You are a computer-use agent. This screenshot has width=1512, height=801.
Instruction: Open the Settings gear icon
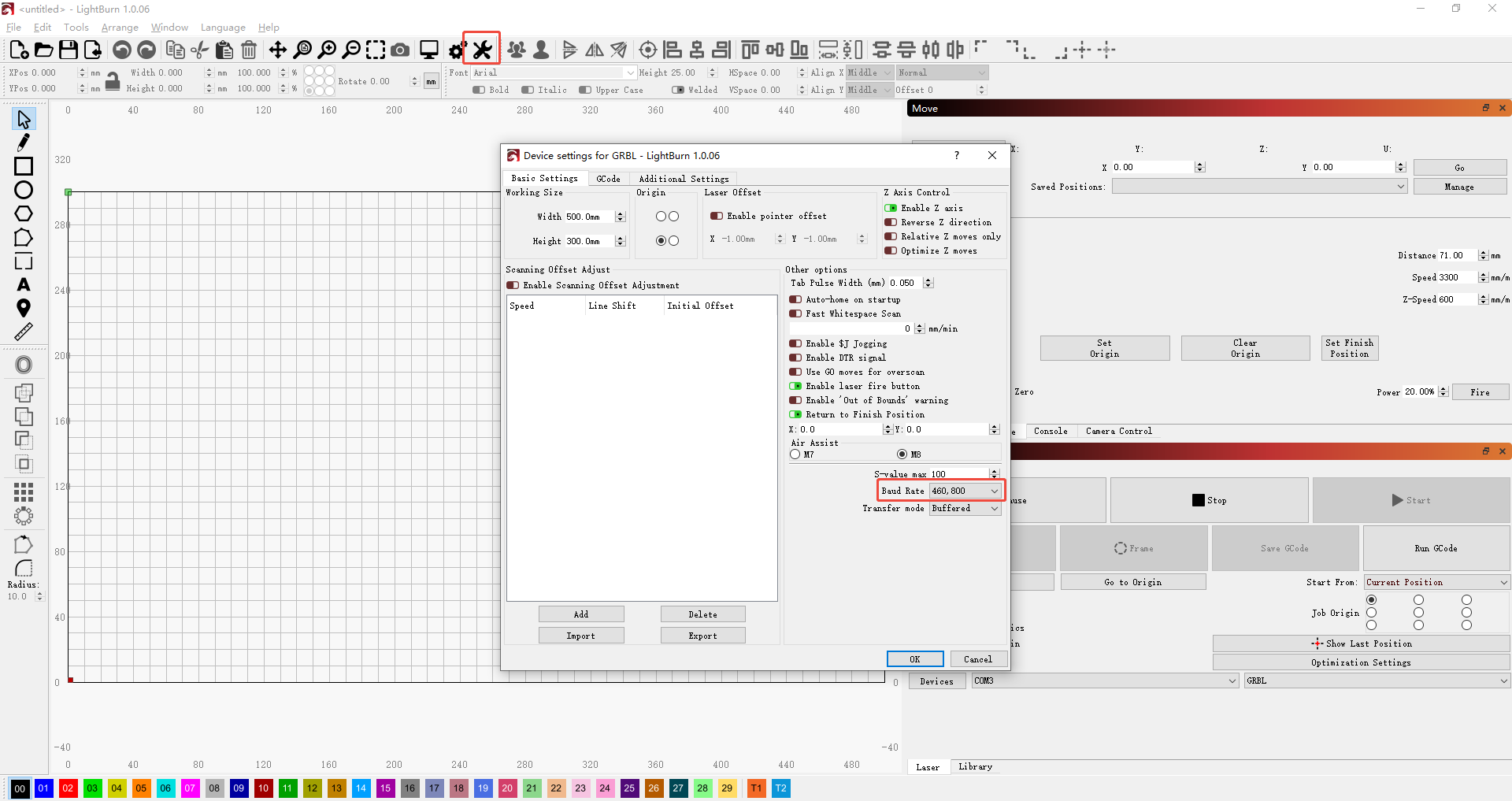(457, 50)
